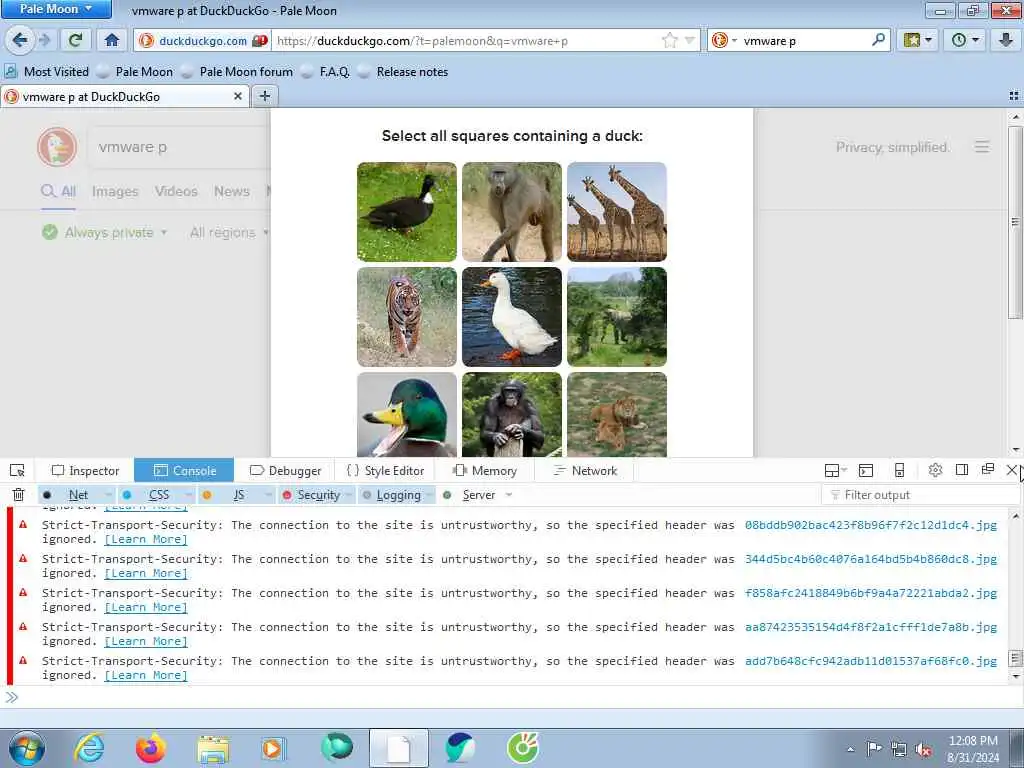1024x768 pixels.
Task: Select the Images search tab
Action: [115, 191]
